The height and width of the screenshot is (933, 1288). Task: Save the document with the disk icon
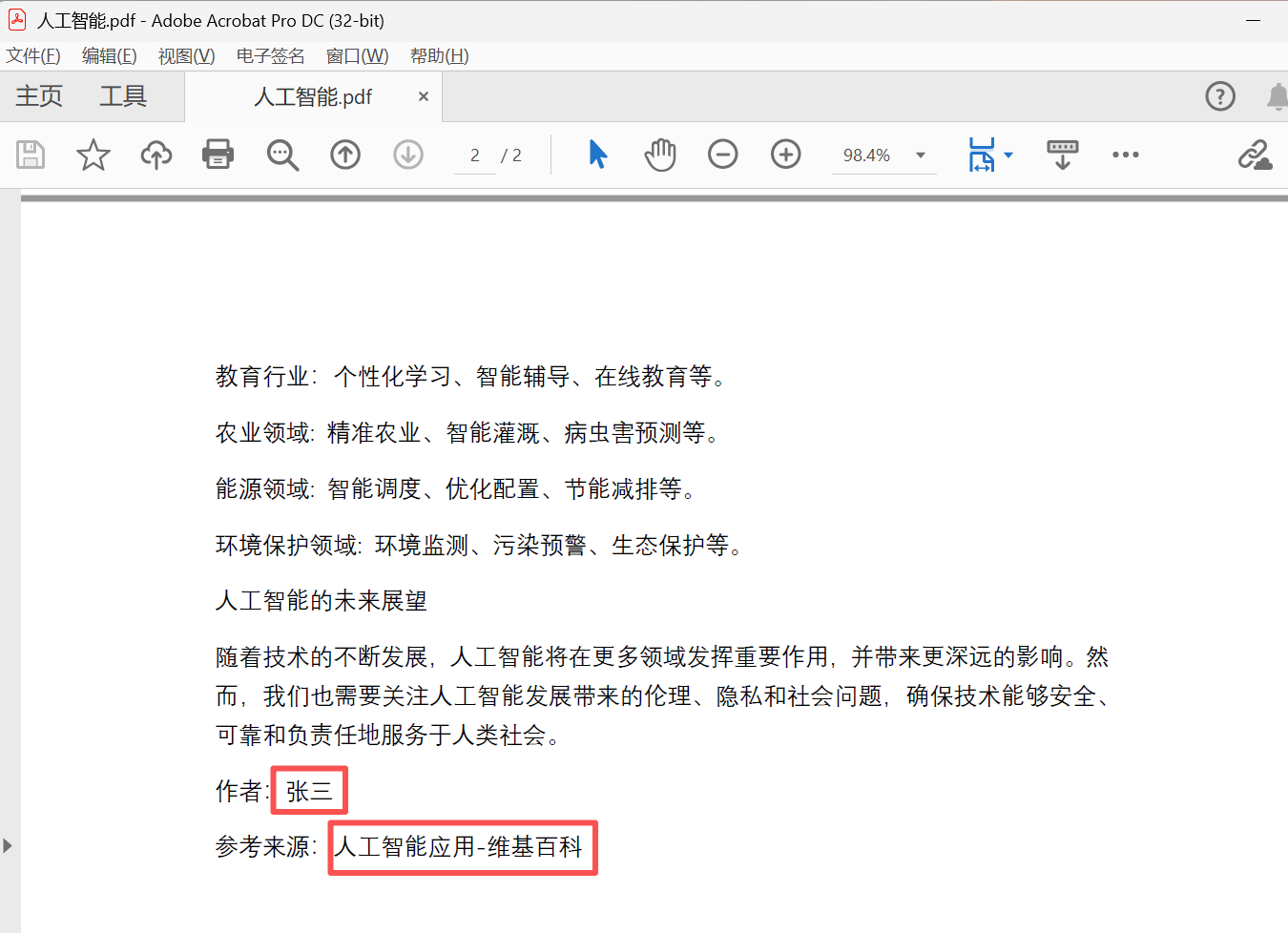coord(30,154)
